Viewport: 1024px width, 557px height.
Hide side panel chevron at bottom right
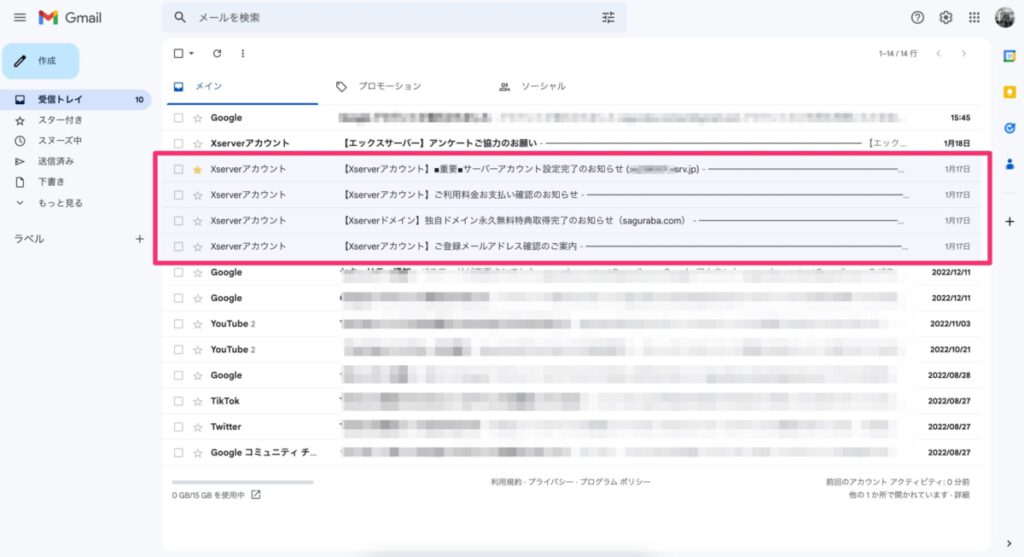tap(1009, 543)
